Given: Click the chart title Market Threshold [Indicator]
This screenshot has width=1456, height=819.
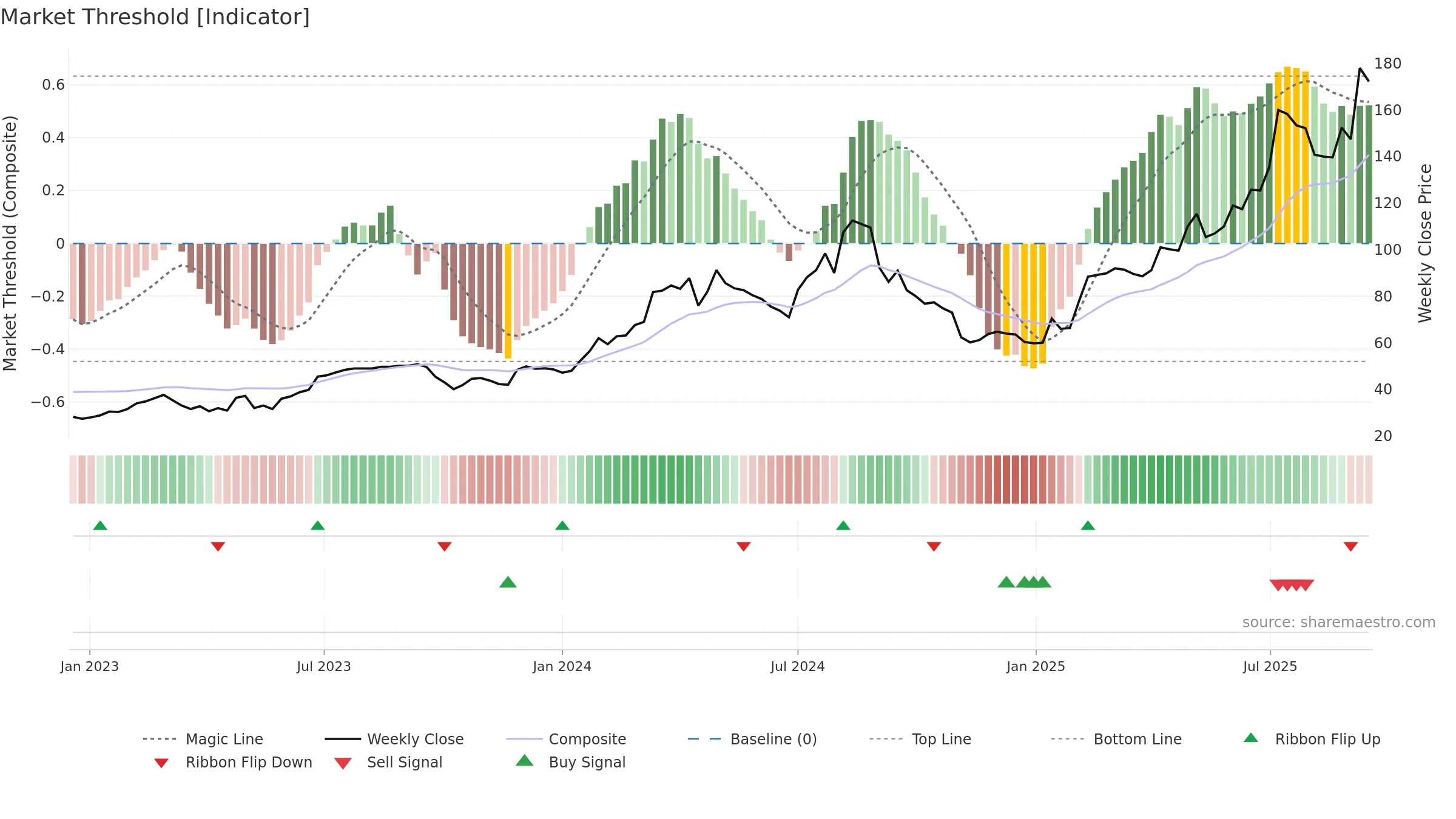Looking at the screenshot, I should click(x=155, y=17).
